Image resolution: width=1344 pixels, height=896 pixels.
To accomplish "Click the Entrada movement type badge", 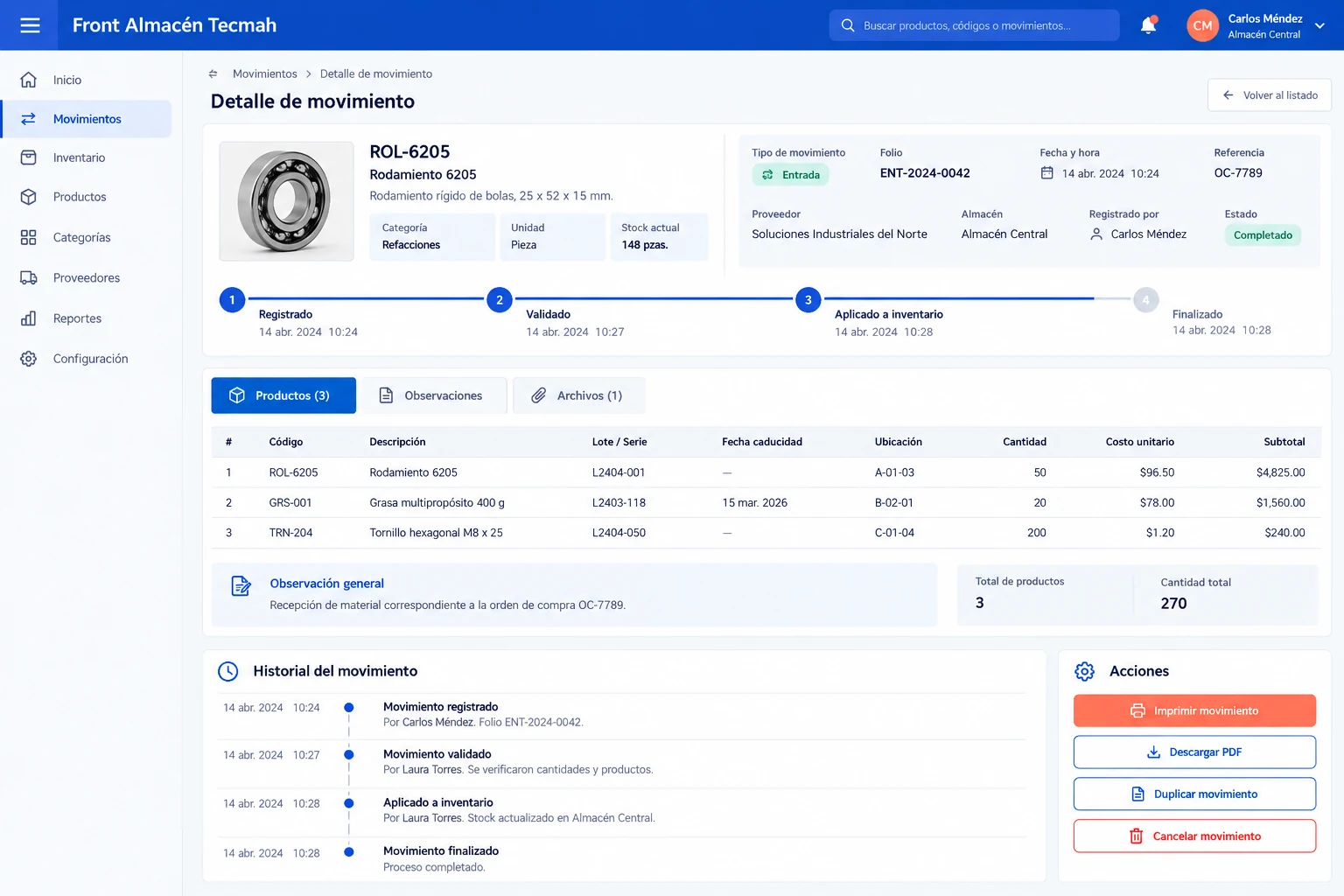I will (x=790, y=175).
